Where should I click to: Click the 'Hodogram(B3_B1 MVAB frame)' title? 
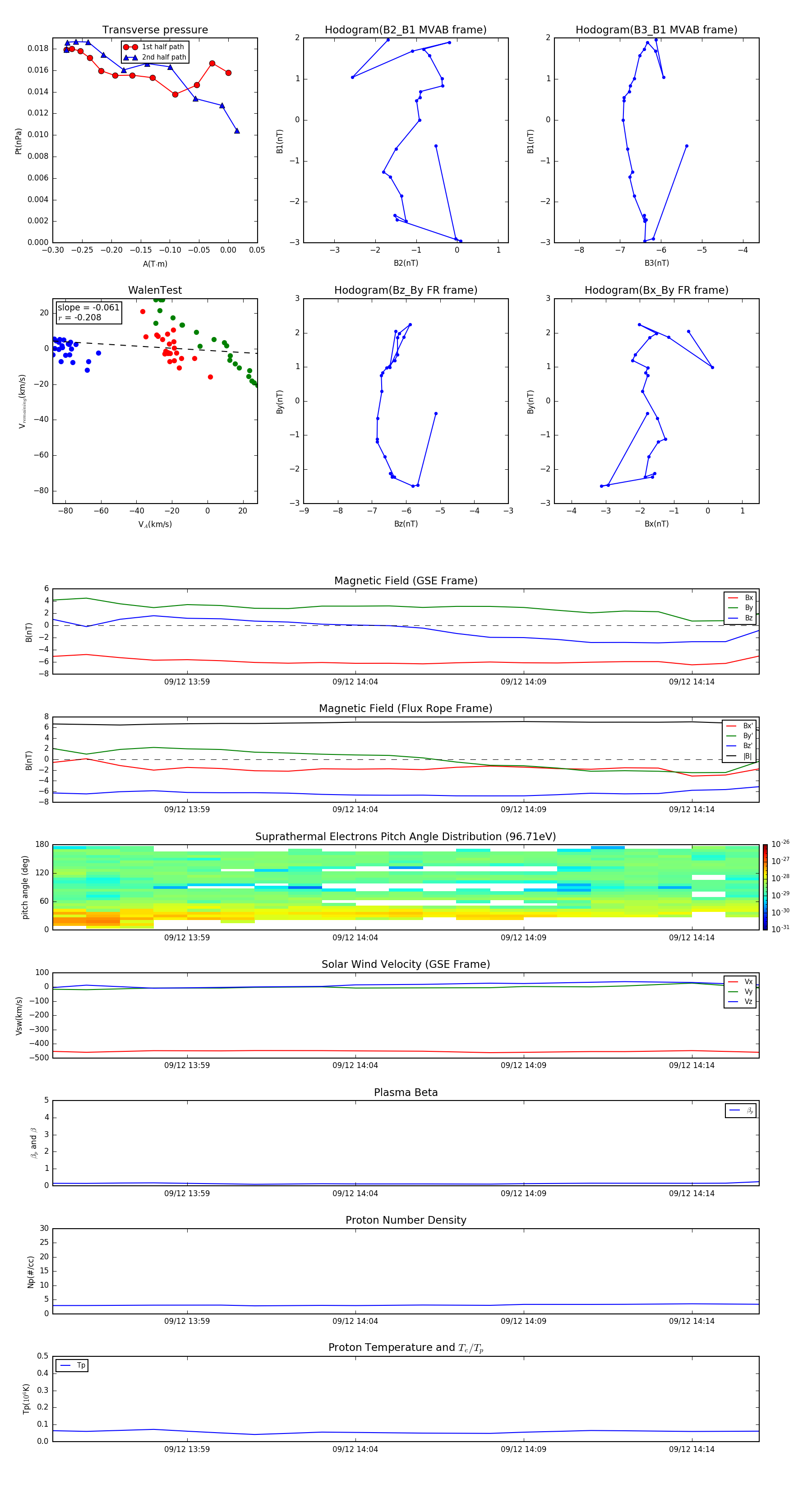pyautogui.click(x=656, y=30)
